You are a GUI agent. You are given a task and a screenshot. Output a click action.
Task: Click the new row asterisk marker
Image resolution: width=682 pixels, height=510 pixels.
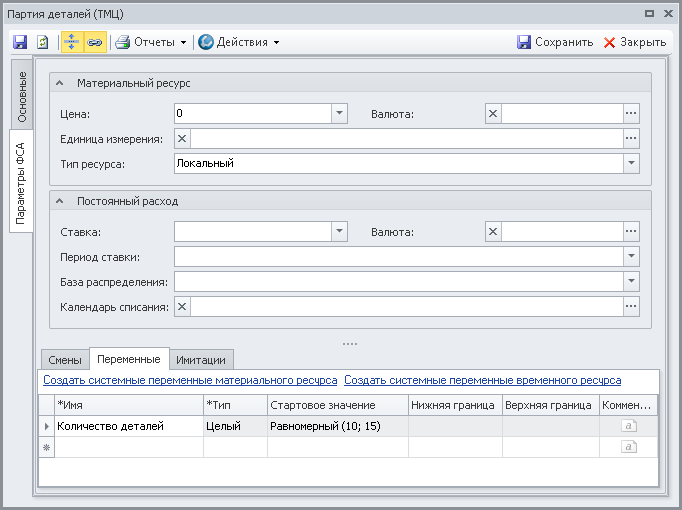point(47,447)
